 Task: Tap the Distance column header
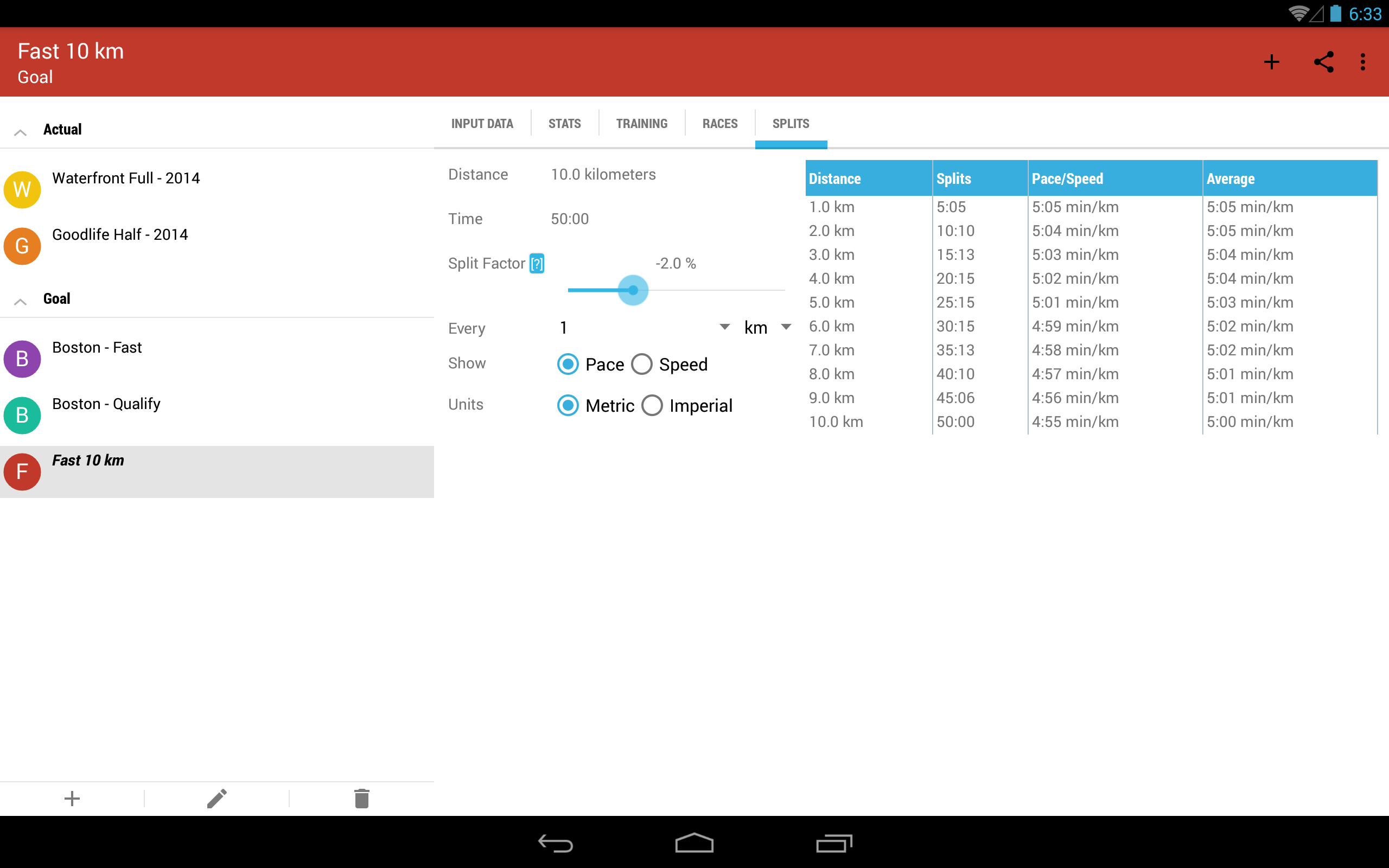click(869, 178)
